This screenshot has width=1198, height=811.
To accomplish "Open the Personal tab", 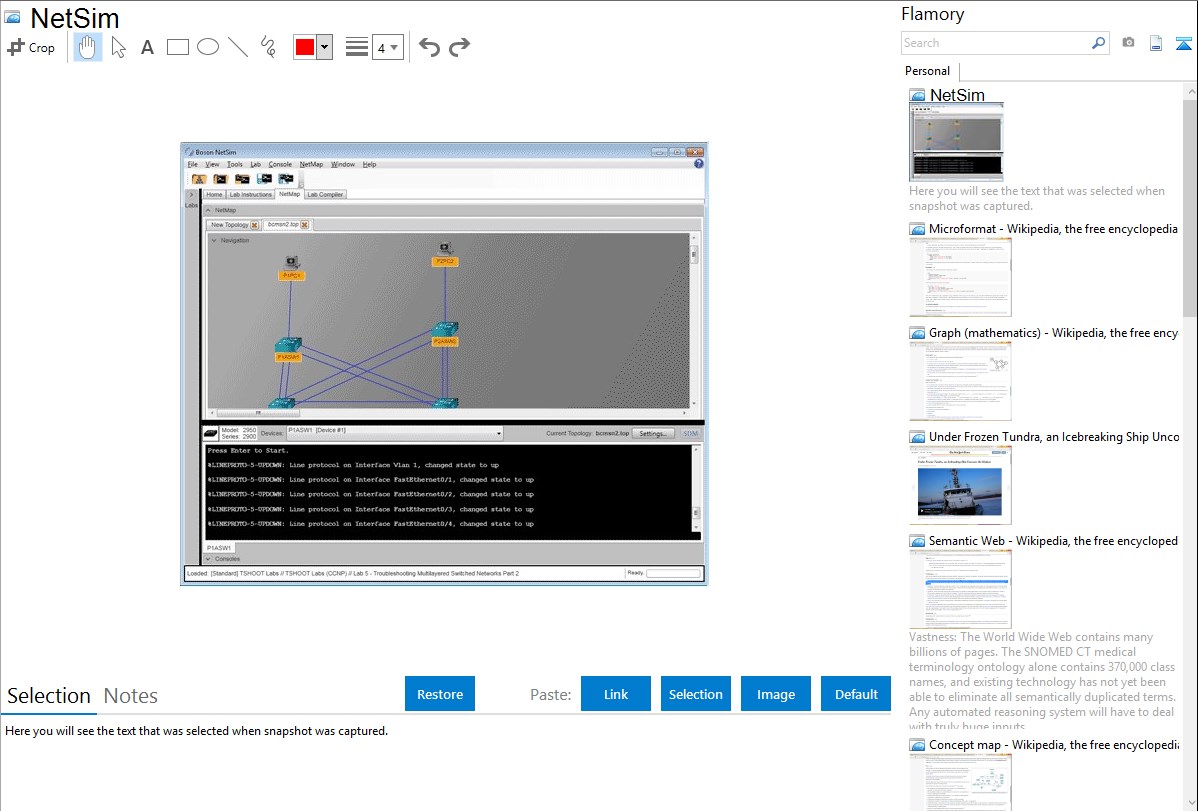I will [x=927, y=71].
